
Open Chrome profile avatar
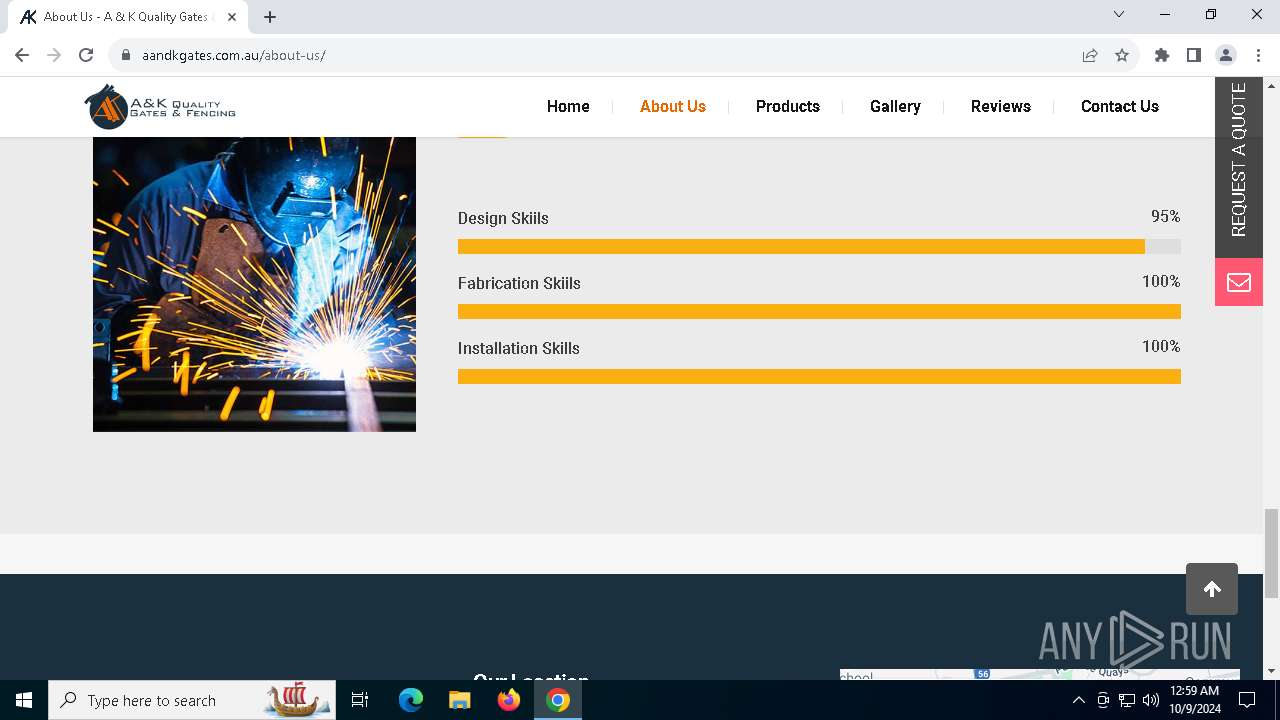1226,55
